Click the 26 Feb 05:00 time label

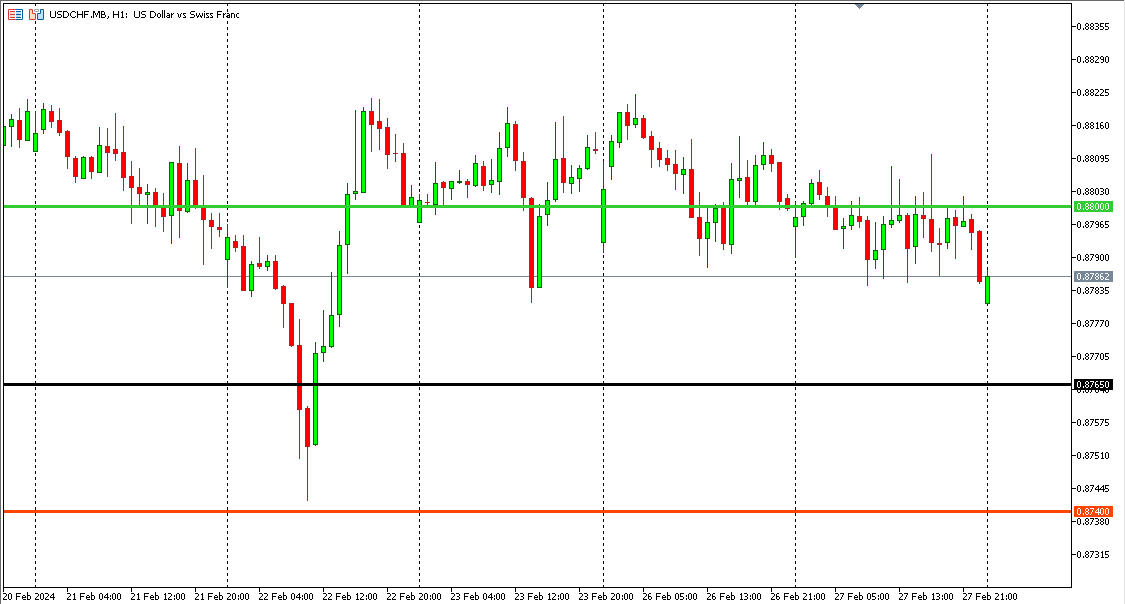(669, 597)
